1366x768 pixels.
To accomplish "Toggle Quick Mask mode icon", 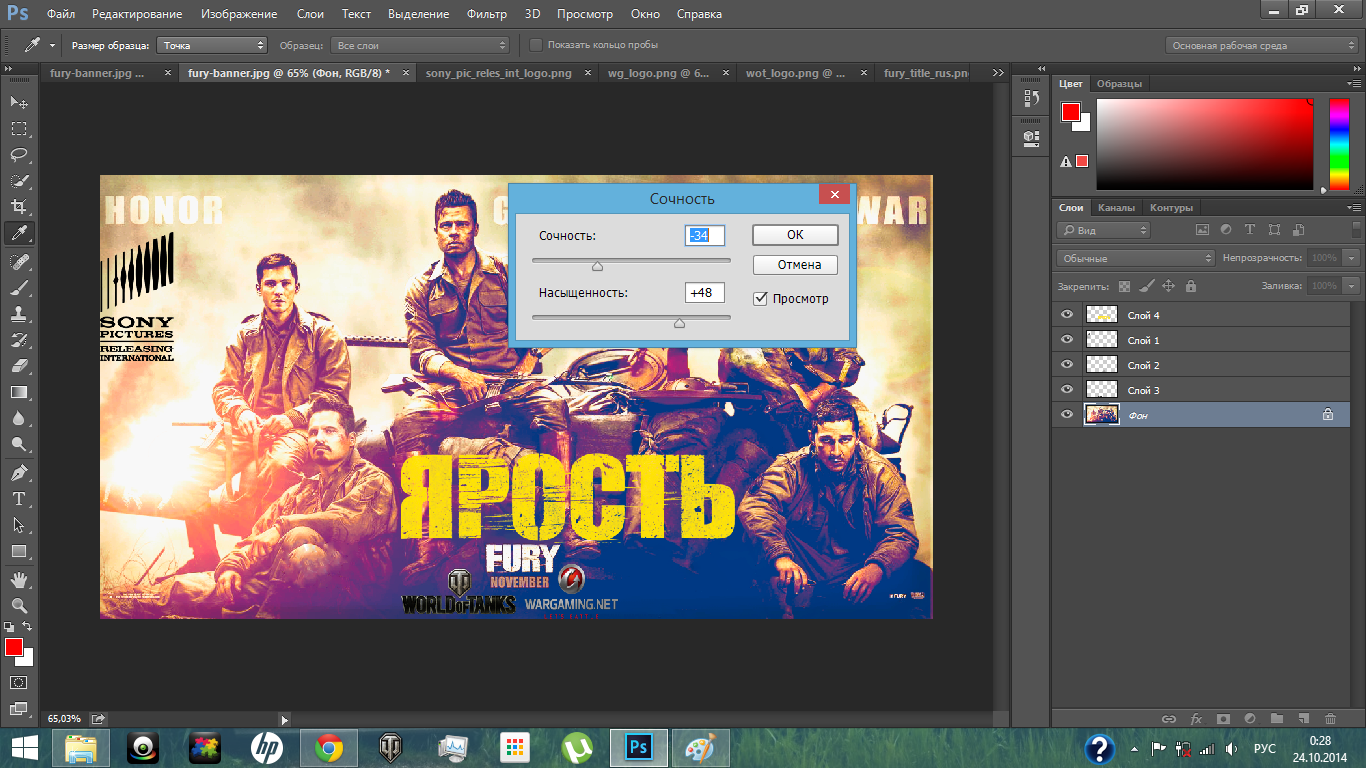I will (19, 682).
